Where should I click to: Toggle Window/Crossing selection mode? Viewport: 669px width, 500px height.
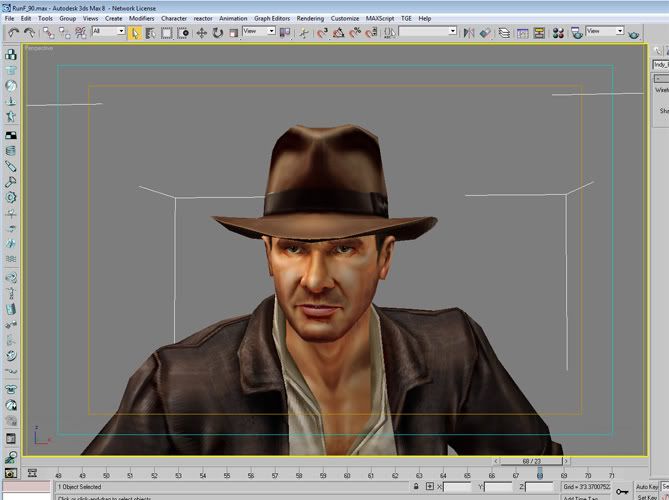pyautogui.click(x=183, y=33)
